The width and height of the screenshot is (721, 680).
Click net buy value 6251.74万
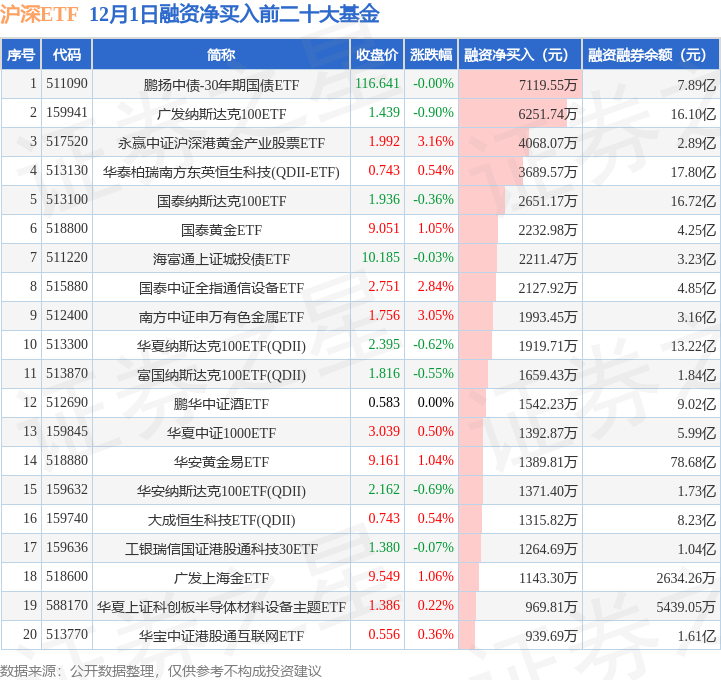pyautogui.click(x=548, y=114)
